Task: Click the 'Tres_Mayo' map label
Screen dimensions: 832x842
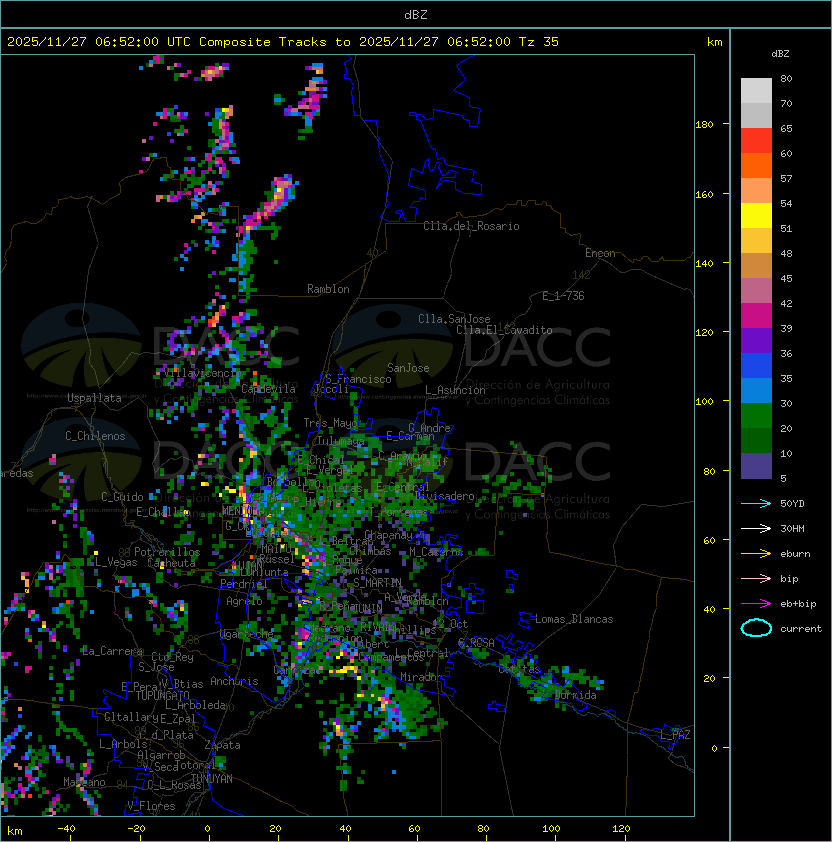Action: click(330, 423)
